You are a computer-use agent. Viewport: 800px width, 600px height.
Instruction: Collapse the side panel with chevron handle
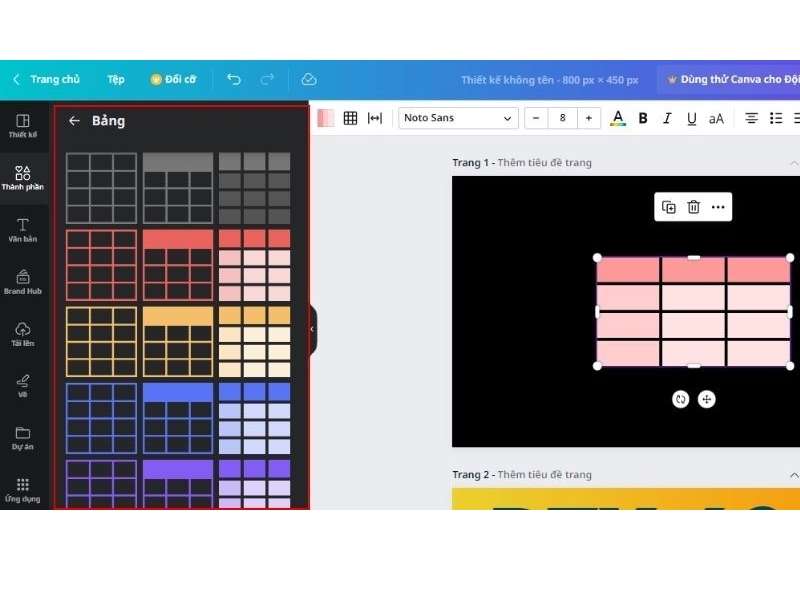[312, 329]
